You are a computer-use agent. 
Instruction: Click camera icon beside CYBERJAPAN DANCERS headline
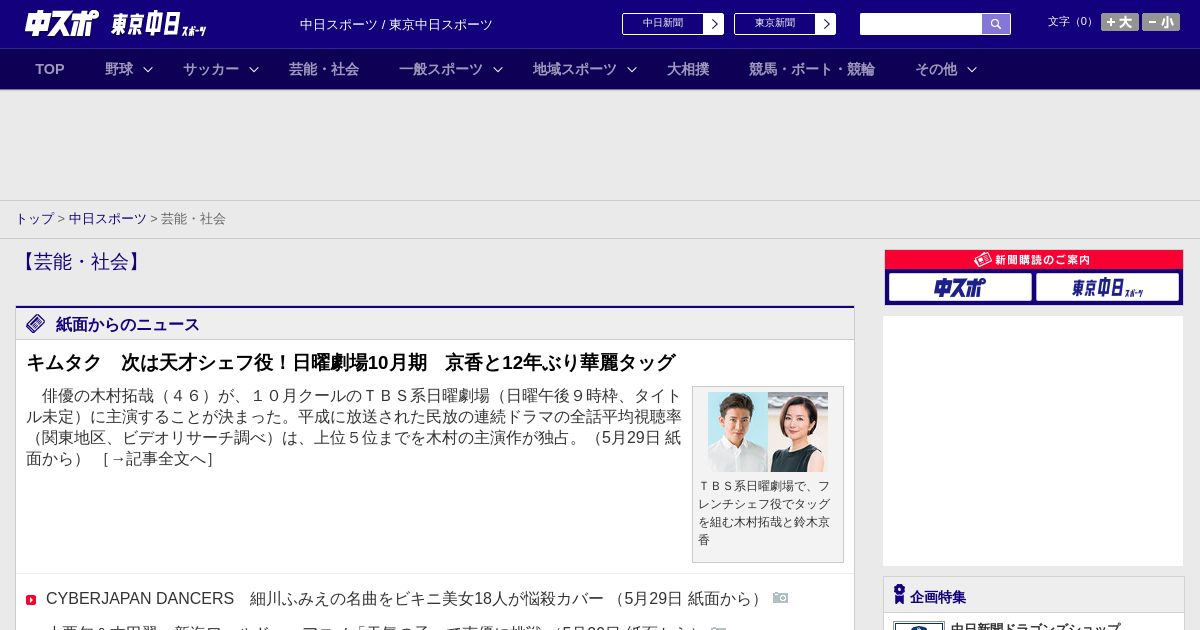tap(780, 598)
